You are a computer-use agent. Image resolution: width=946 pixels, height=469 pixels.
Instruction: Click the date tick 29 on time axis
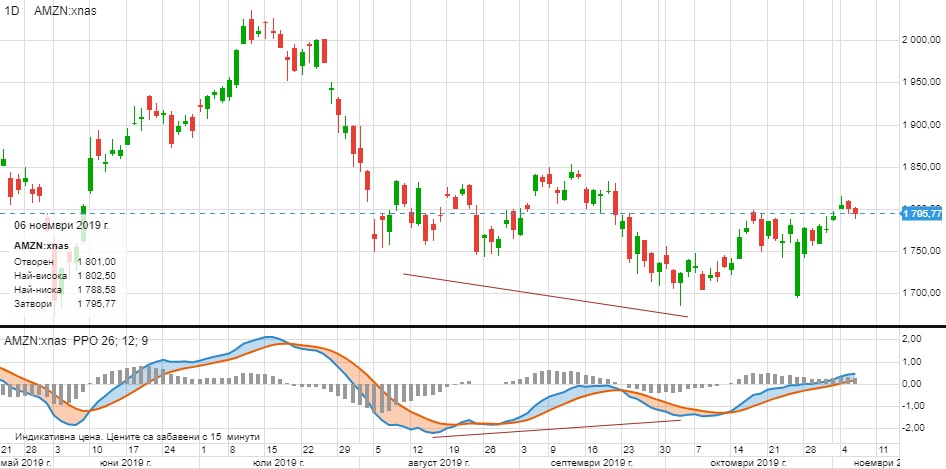[344, 450]
